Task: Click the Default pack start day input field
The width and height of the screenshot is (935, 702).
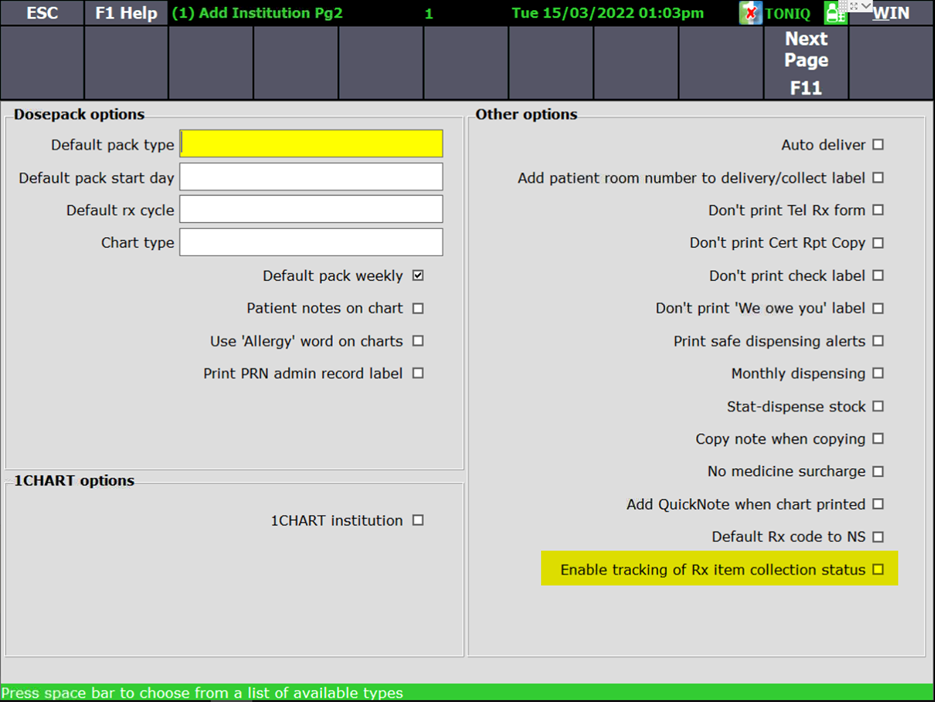Action: click(310, 176)
